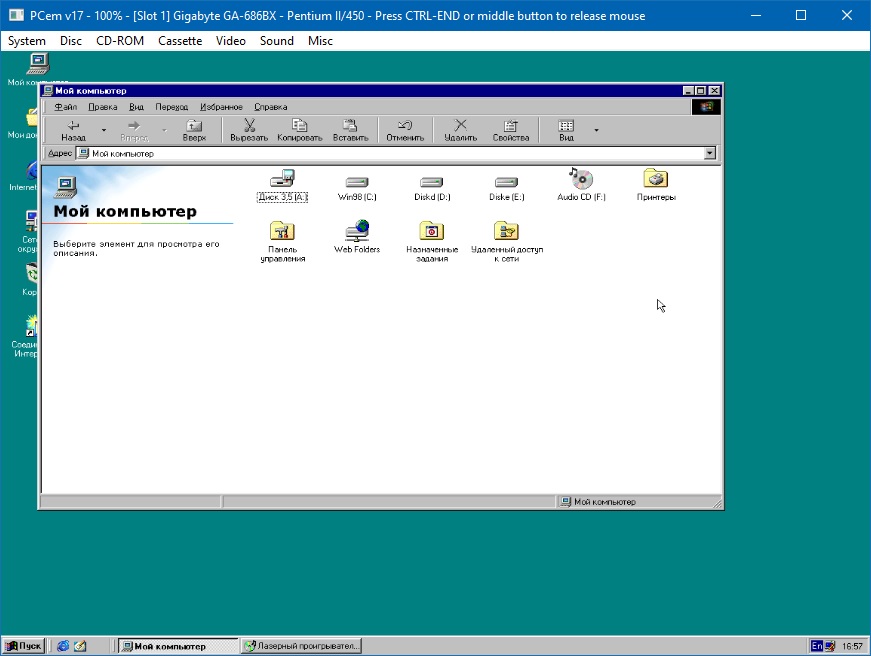This screenshot has width=871, height=656.
Task: Expand the Назад history dropdown arrow
Action: pos(103,130)
